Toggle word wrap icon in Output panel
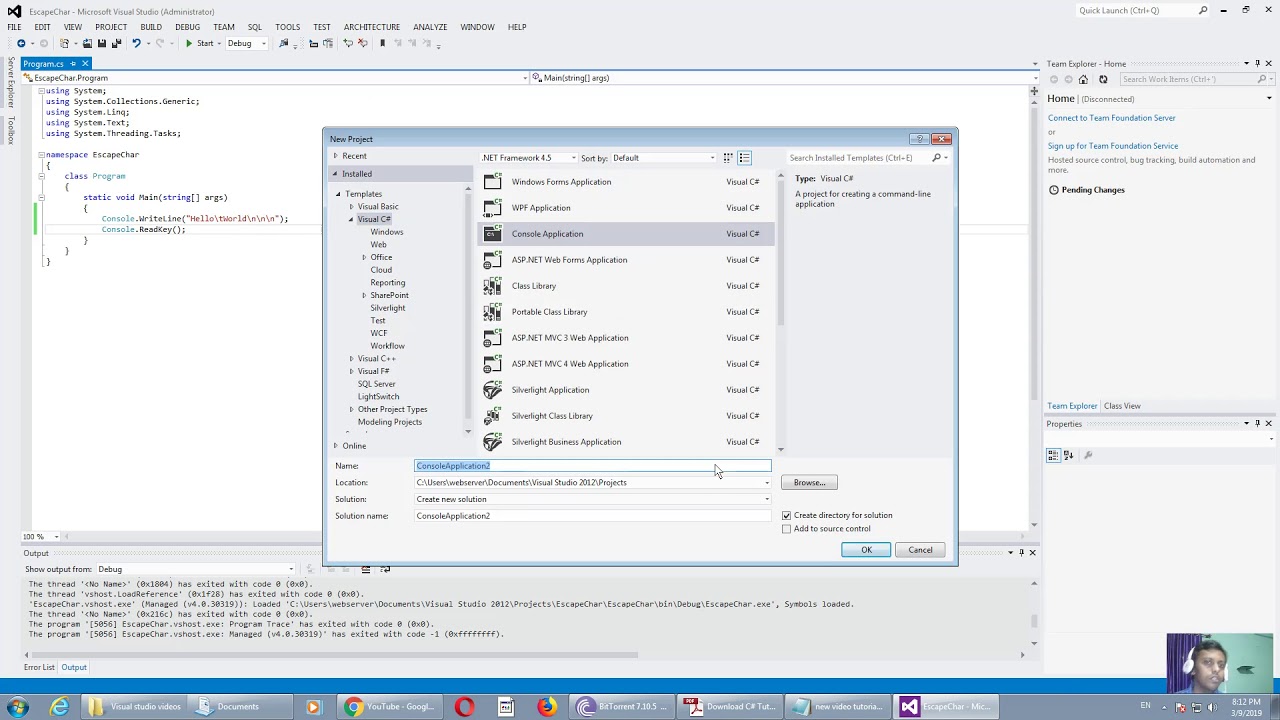 pyautogui.click(x=385, y=569)
